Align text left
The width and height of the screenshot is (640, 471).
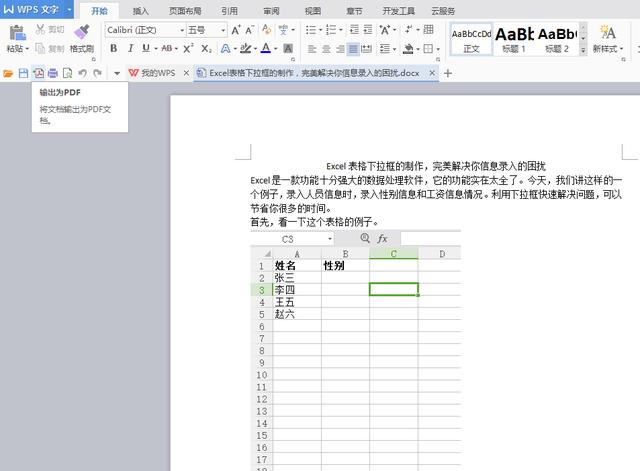coord(312,49)
